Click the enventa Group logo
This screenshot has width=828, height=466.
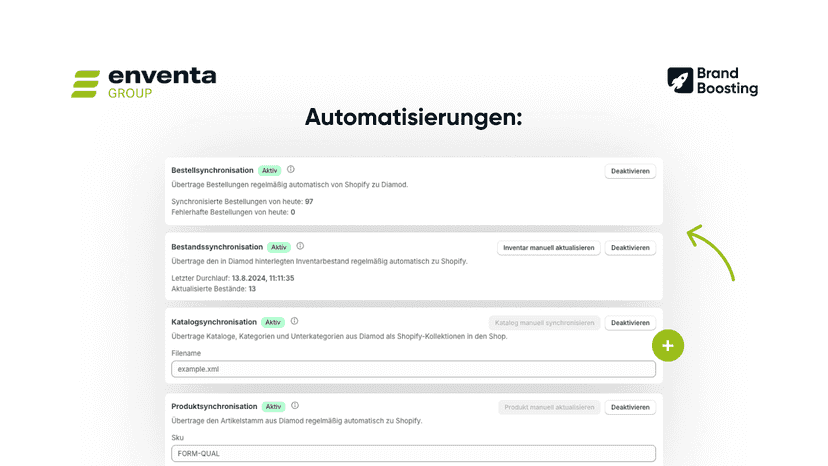[144, 83]
